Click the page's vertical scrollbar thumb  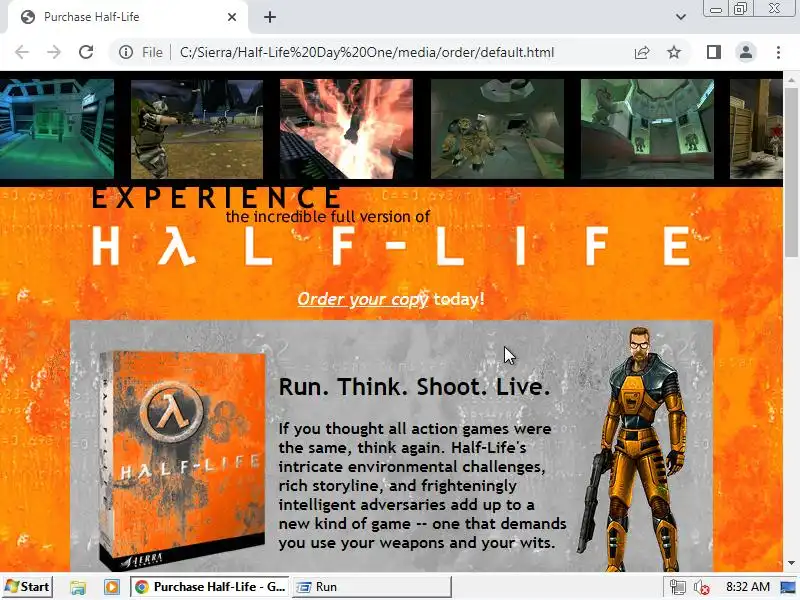791,172
